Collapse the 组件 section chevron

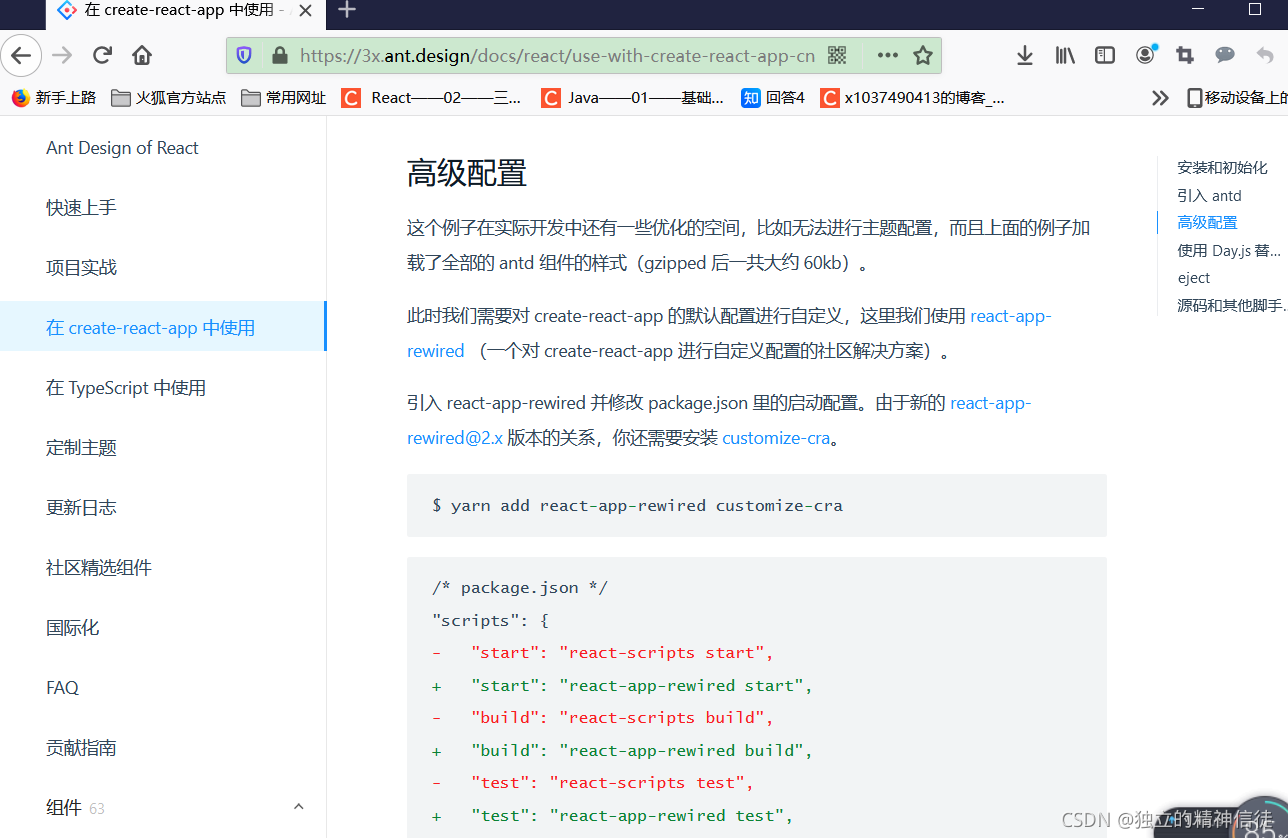(298, 807)
